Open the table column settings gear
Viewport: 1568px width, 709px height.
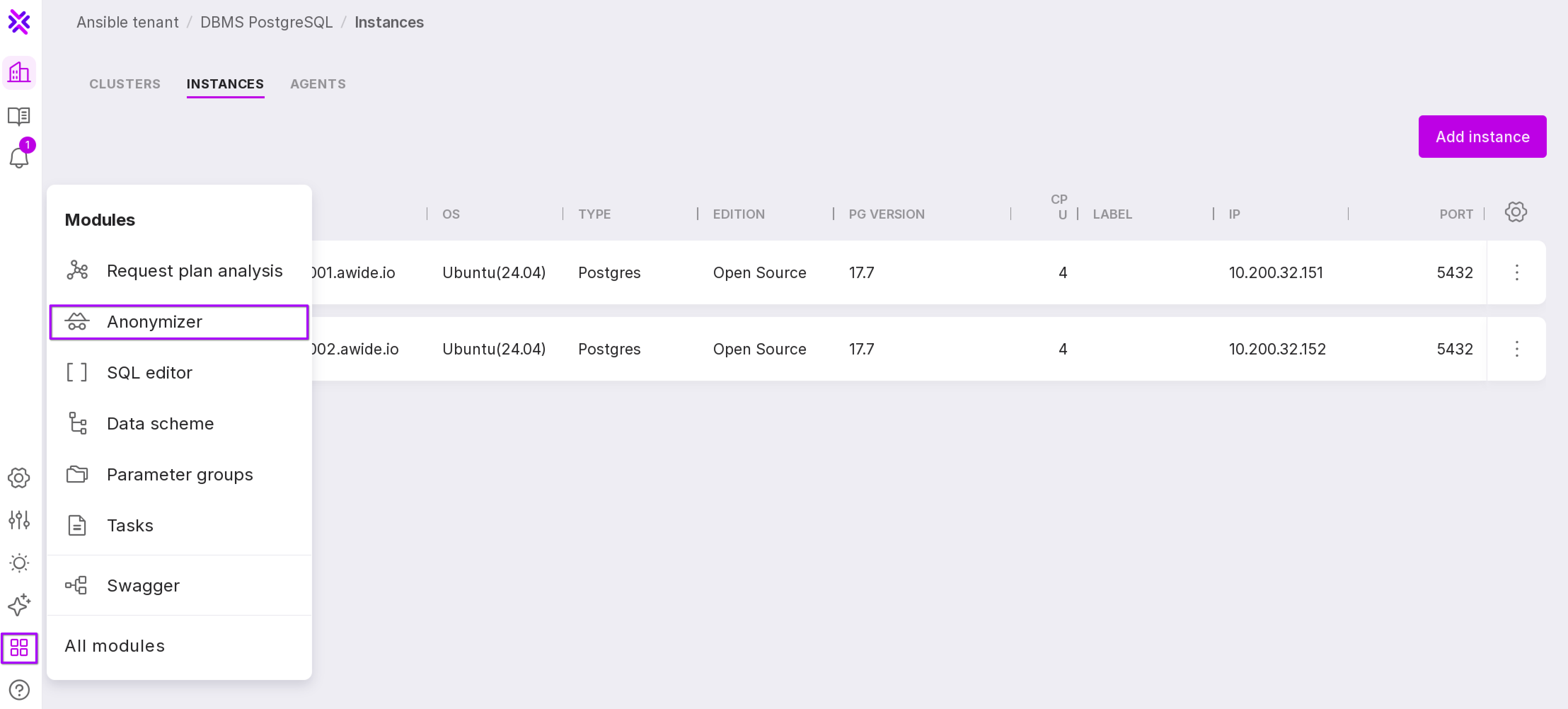[x=1515, y=212]
